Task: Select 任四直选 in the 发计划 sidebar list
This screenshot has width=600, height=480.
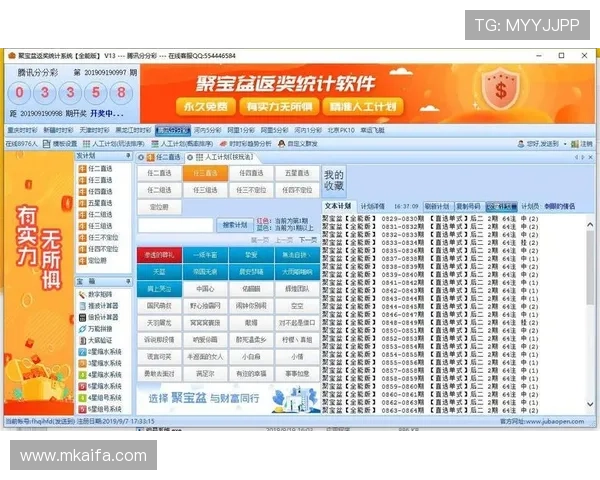Action: [x=96, y=191]
